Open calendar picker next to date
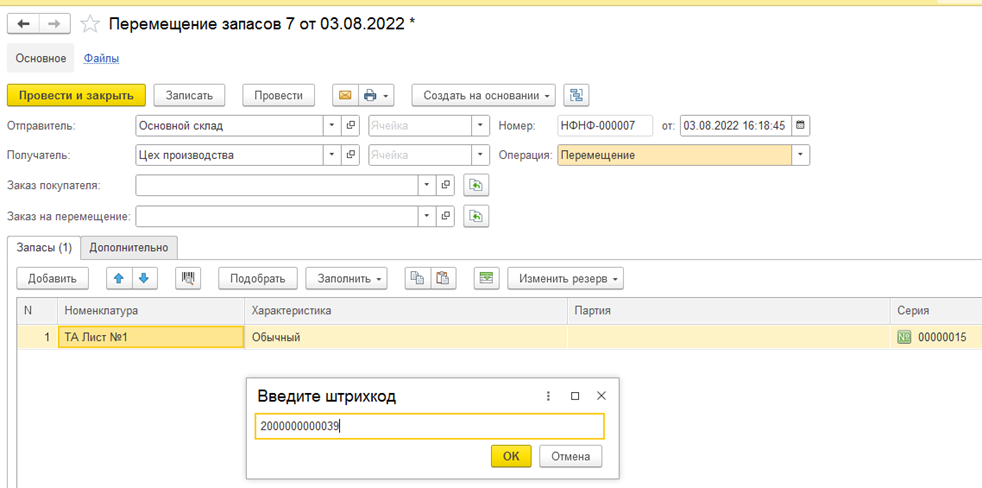Image resolution: width=982 pixels, height=488 pixels. click(x=800, y=125)
